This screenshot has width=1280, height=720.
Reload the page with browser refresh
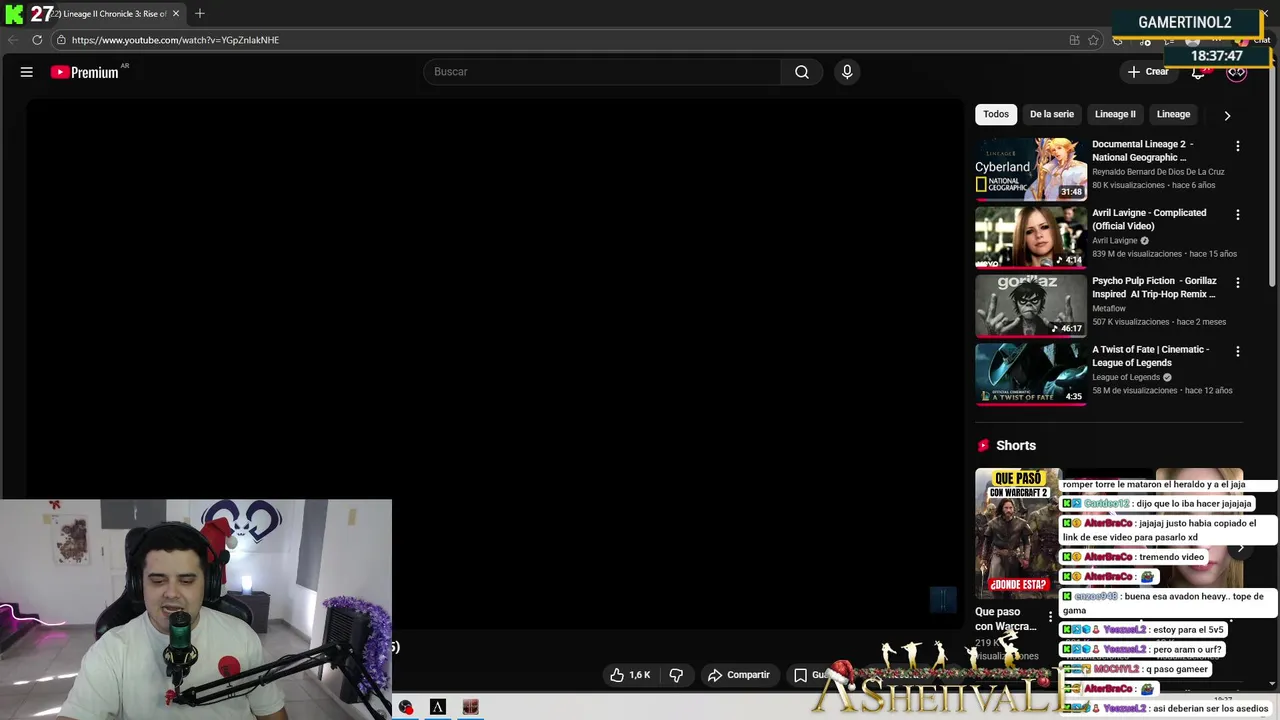[37, 40]
